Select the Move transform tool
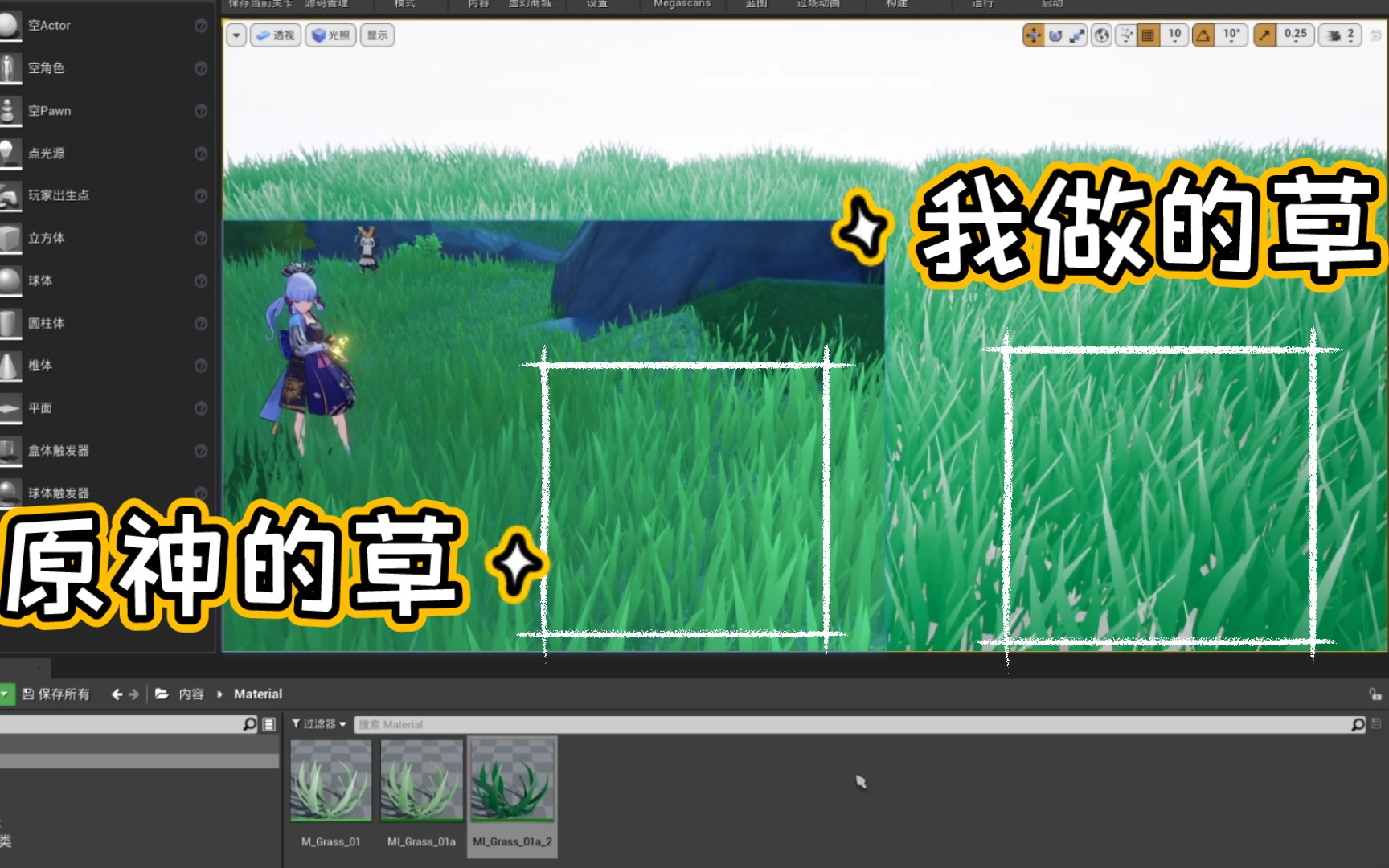The width and height of the screenshot is (1389, 868). coord(1035,35)
